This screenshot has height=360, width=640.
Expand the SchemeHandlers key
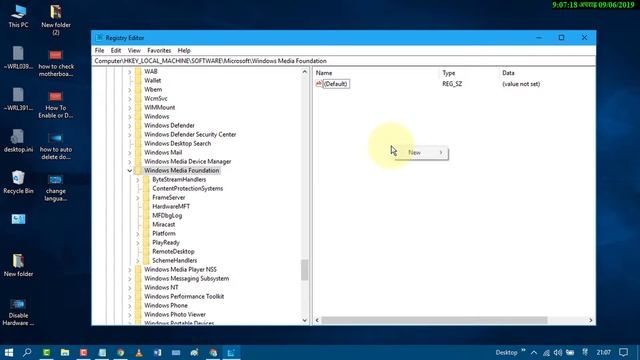pos(138,260)
